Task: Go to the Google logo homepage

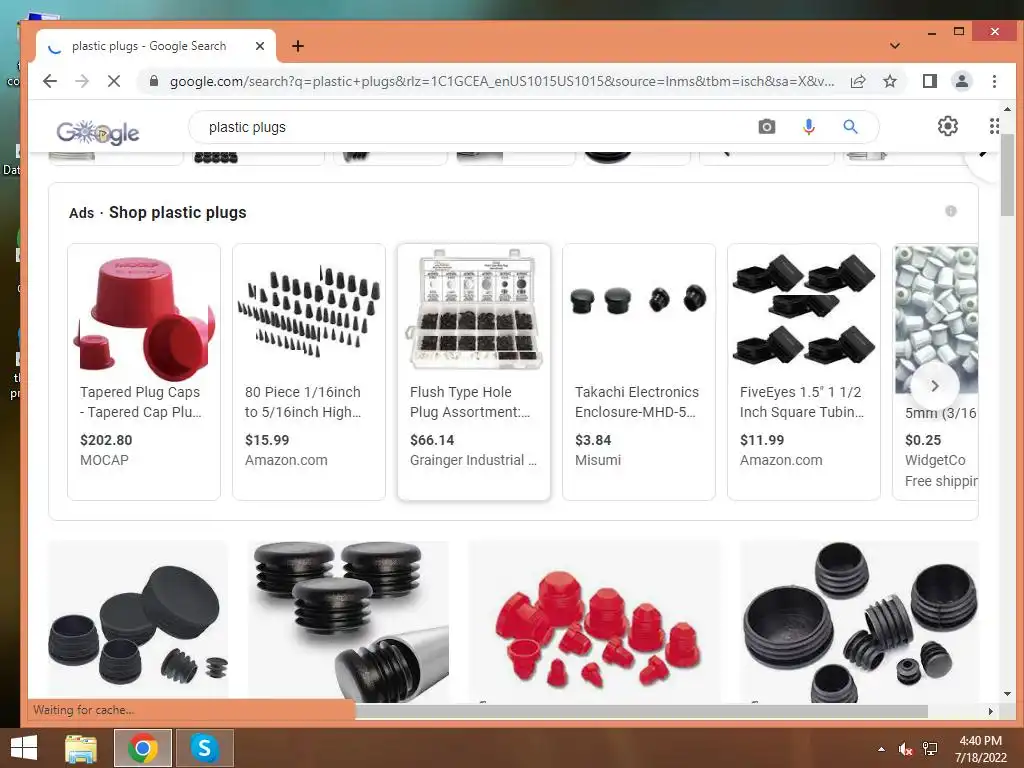Action: pos(98,132)
